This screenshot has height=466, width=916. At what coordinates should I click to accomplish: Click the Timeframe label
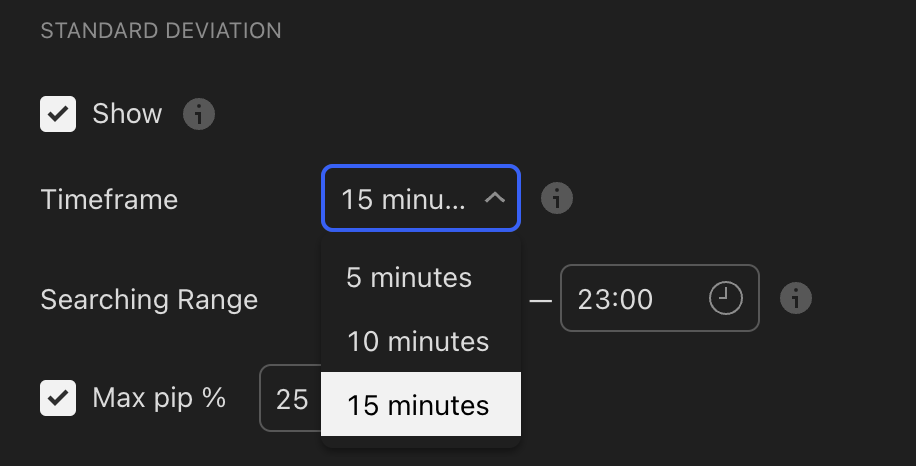tap(109, 200)
